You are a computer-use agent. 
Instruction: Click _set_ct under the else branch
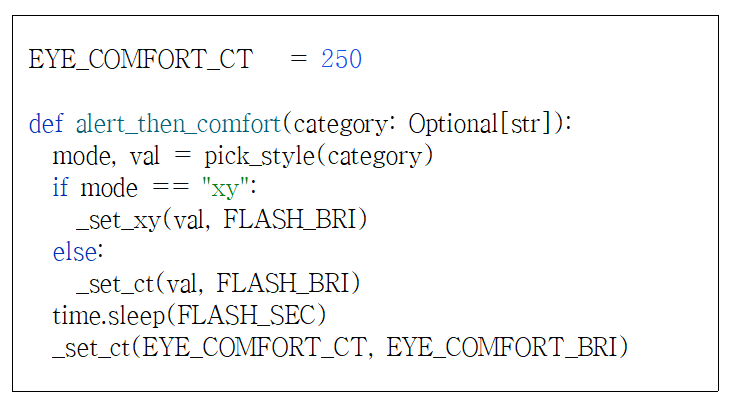click(111, 284)
